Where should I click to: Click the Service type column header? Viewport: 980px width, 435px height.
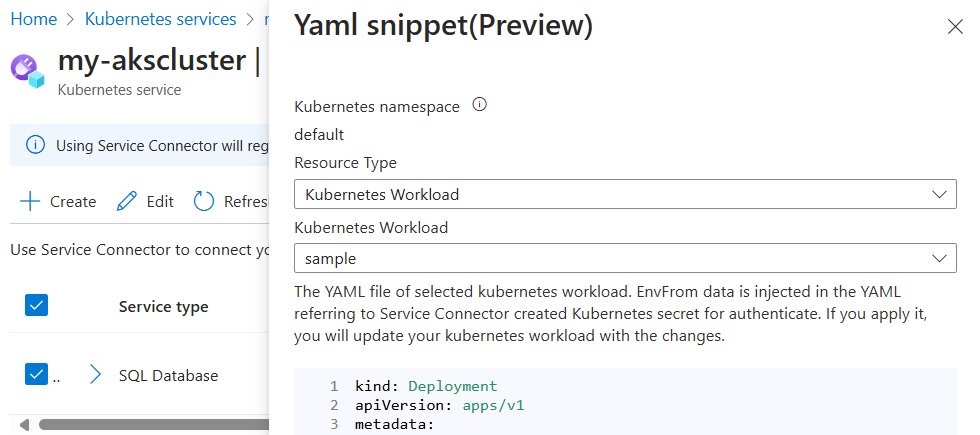pos(163,307)
